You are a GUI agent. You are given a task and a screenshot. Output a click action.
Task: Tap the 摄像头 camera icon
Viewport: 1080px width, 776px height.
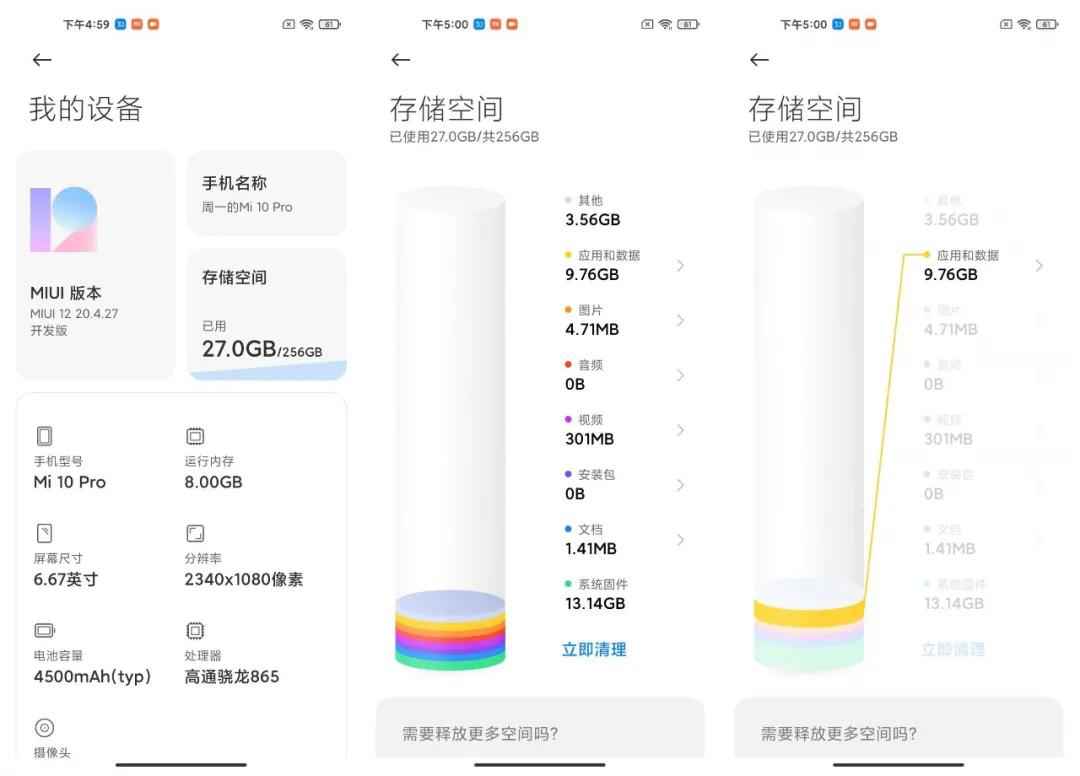coord(44,728)
